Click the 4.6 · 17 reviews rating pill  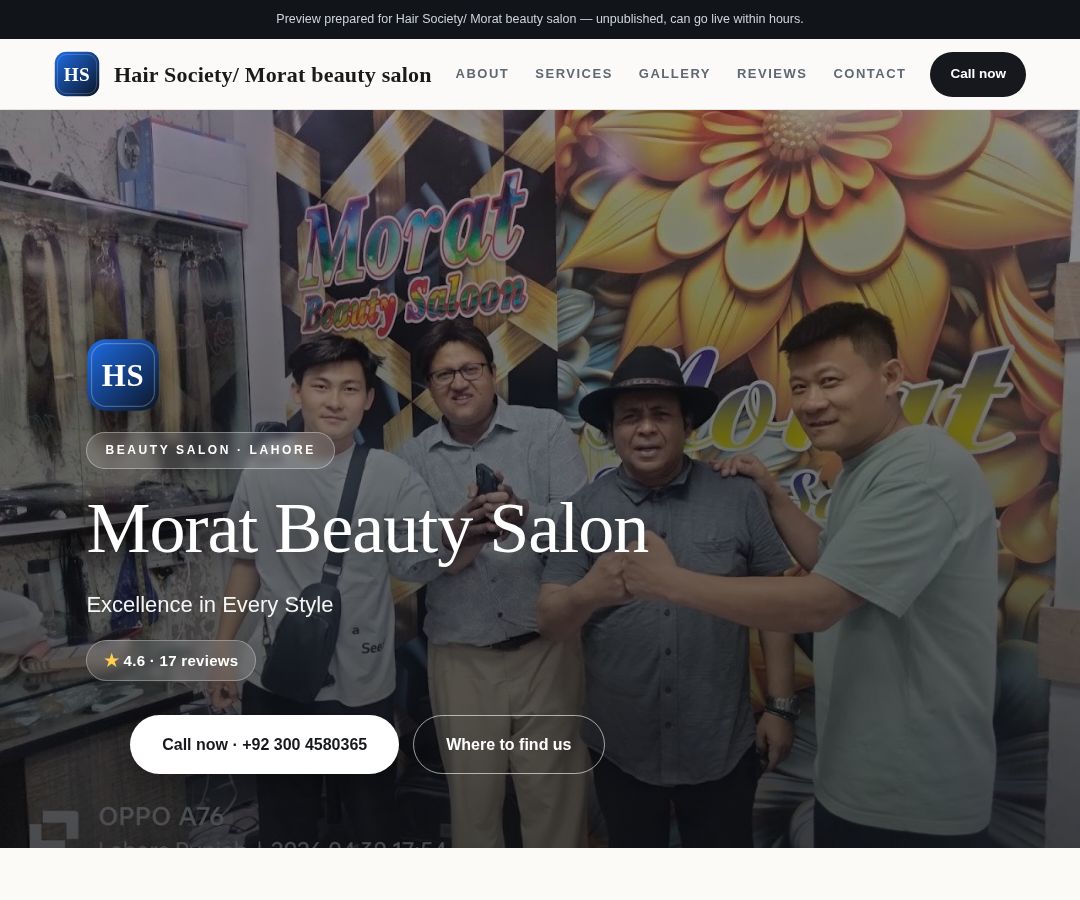(x=171, y=660)
